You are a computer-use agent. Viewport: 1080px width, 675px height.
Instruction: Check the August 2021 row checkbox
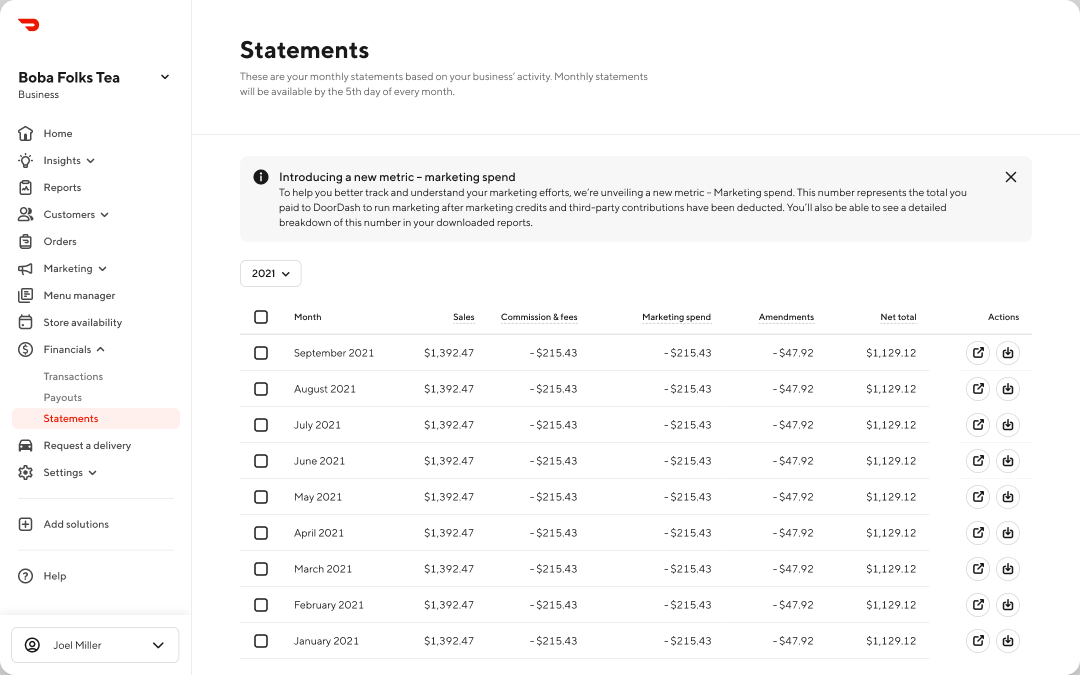click(x=261, y=388)
